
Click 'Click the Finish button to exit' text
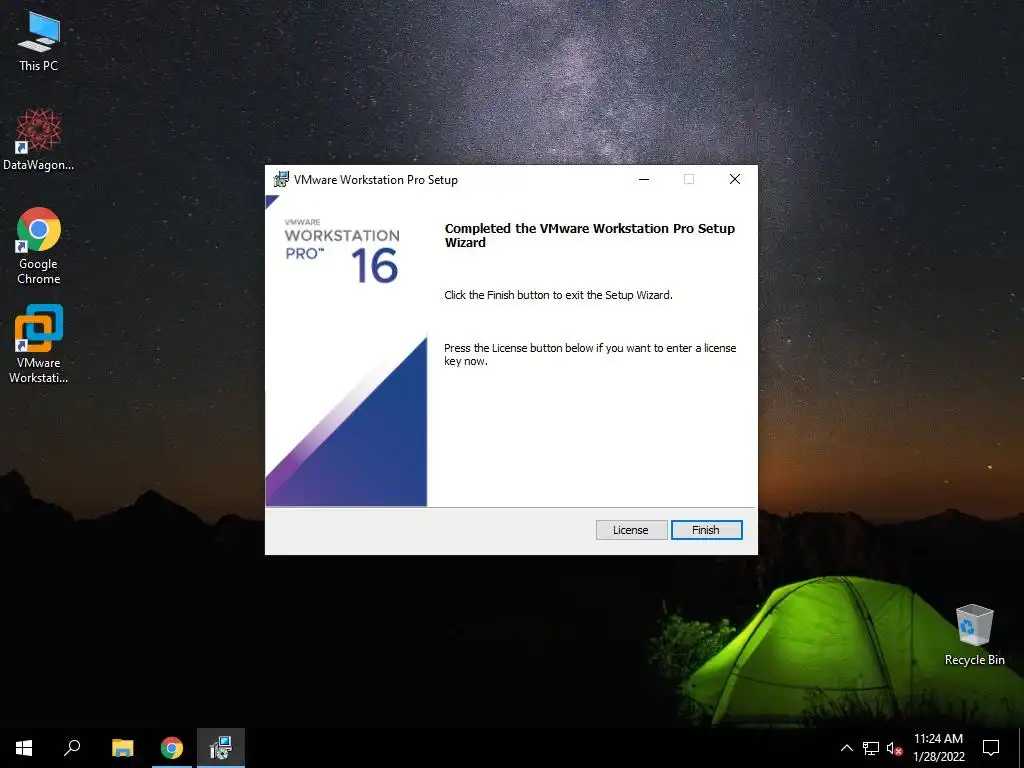pyautogui.click(x=558, y=295)
